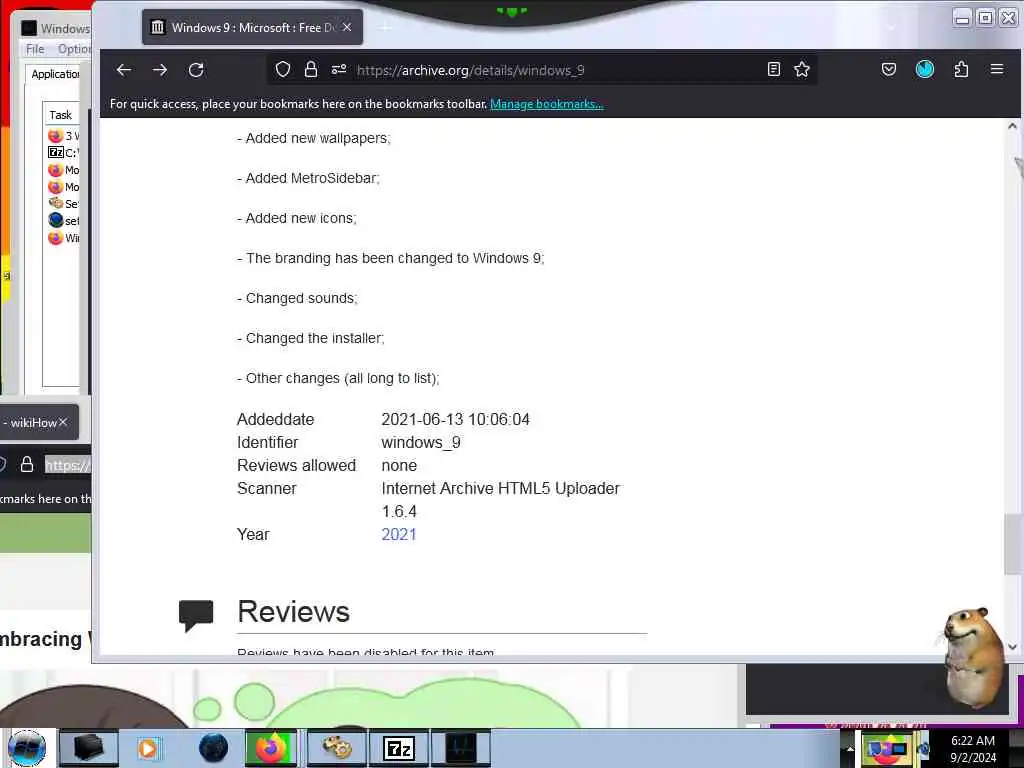Open the Extensions puzzle piece icon
The height and width of the screenshot is (768, 1024).
point(961,69)
